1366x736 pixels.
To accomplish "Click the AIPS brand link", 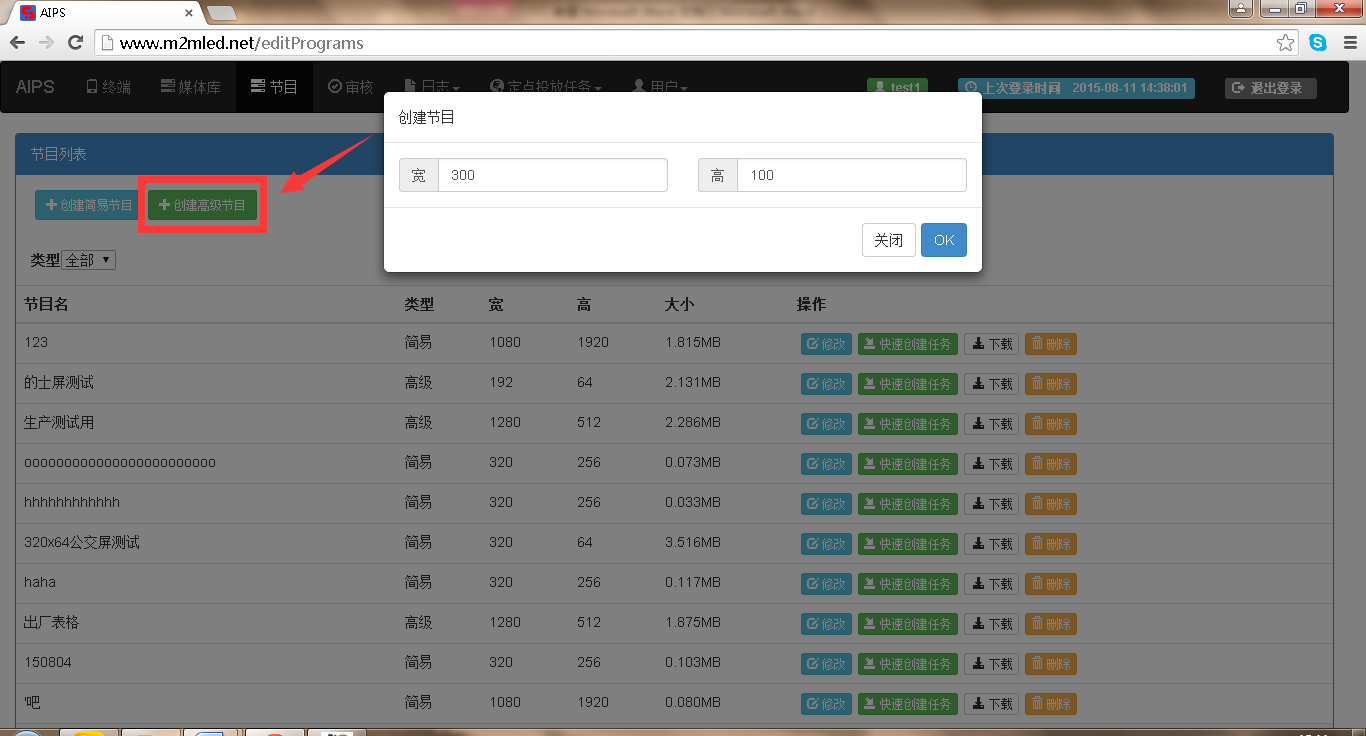I will pos(35,87).
